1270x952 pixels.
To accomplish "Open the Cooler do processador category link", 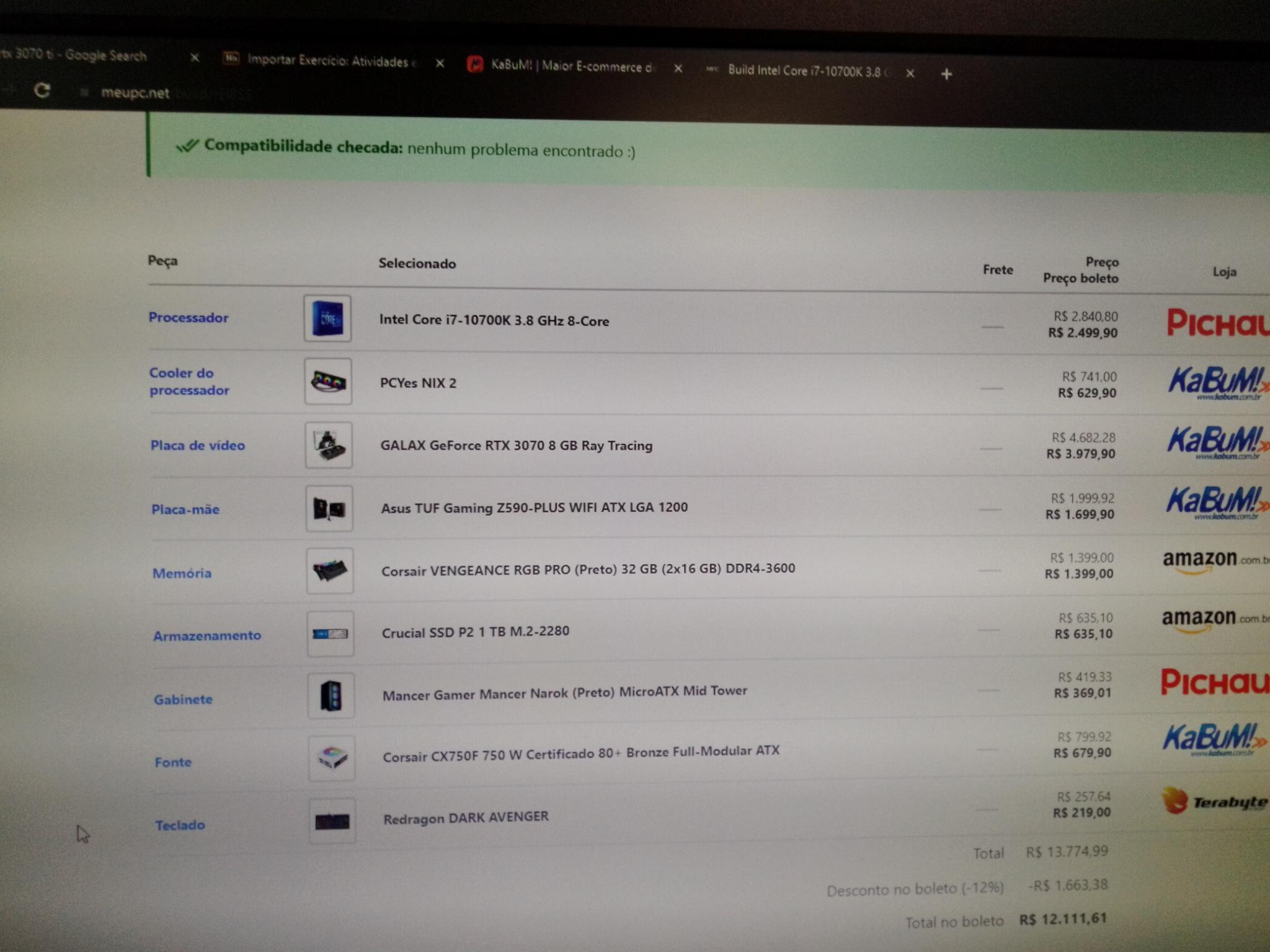I will (x=189, y=381).
